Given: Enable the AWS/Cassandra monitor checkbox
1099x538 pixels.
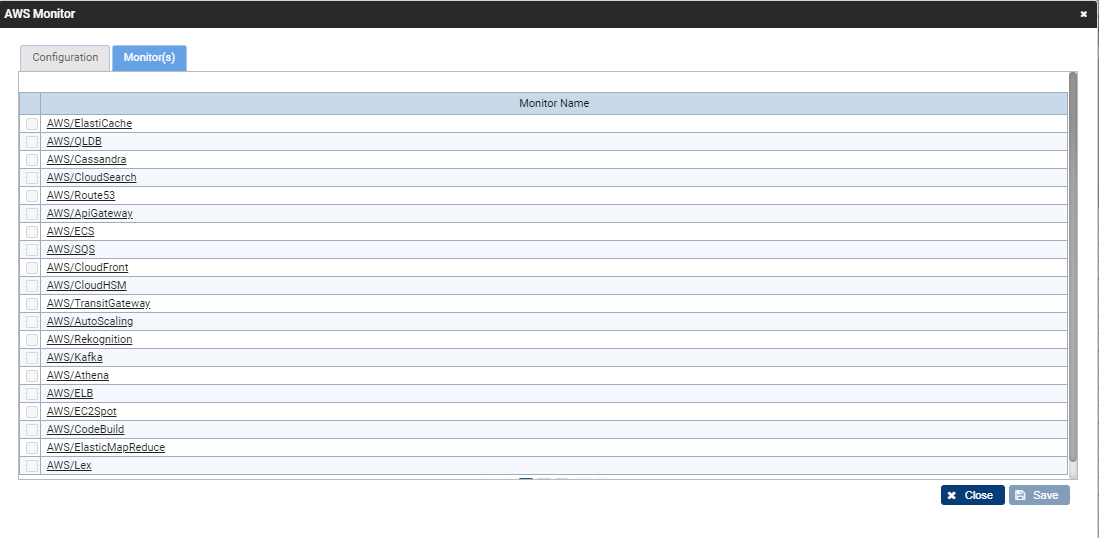Looking at the screenshot, I should click(32, 160).
